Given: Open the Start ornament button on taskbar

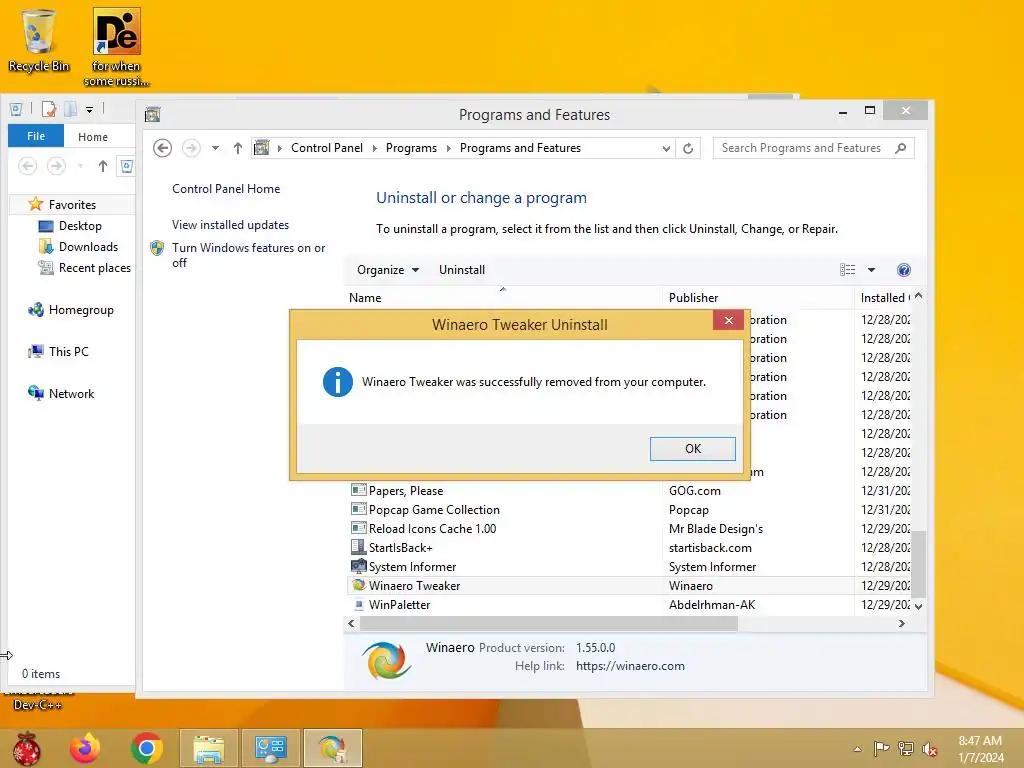Looking at the screenshot, I should pyautogui.click(x=26, y=748).
